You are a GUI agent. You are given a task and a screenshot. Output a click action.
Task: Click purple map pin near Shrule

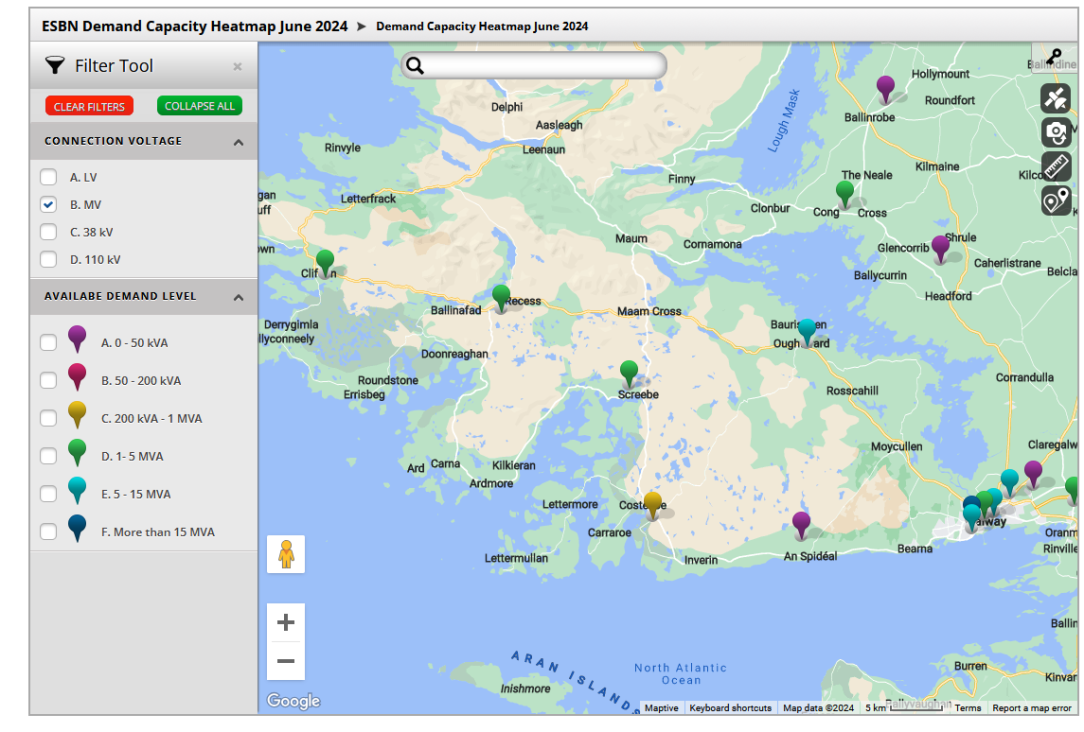[940, 248]
